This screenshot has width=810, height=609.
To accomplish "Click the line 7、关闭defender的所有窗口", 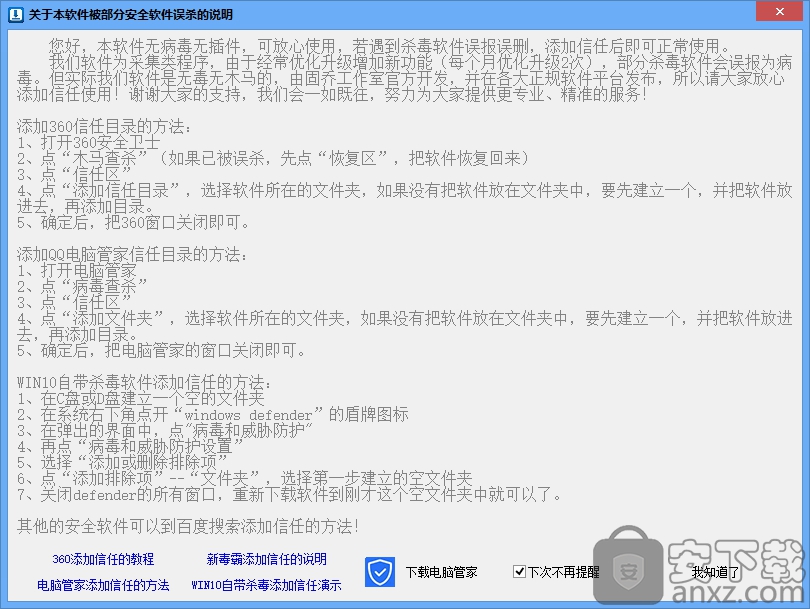I will coord(289,494).
